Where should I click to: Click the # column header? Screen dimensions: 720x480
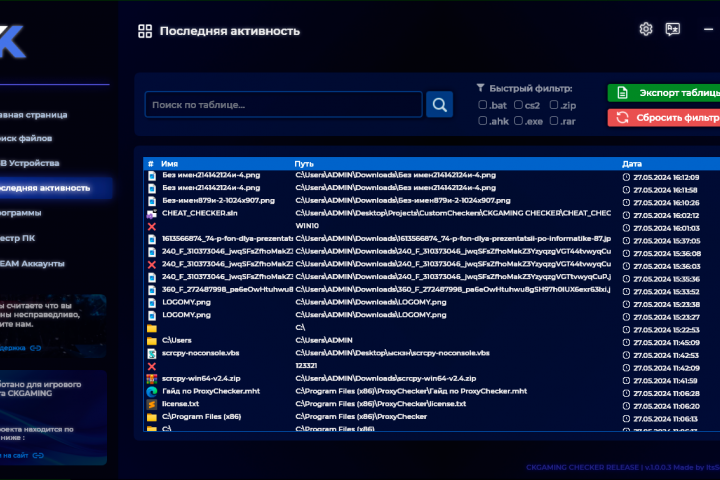(x=151, y=164)
